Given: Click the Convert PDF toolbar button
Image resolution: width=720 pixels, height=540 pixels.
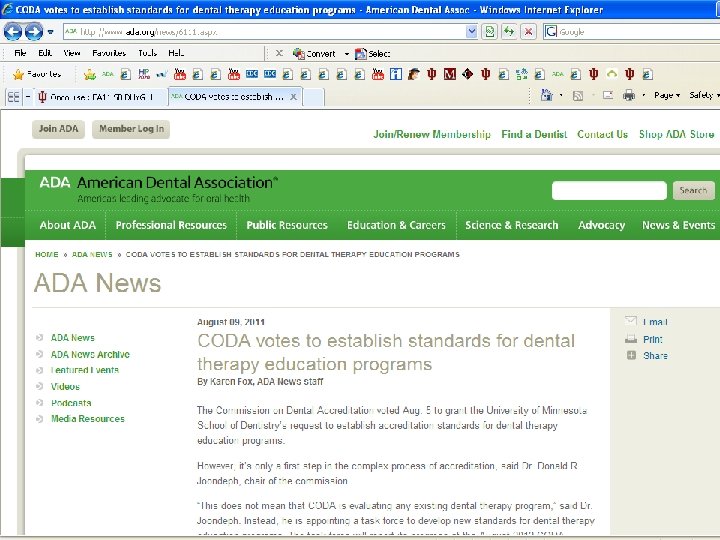Looking at the screenshot, I should pos(315,54).
